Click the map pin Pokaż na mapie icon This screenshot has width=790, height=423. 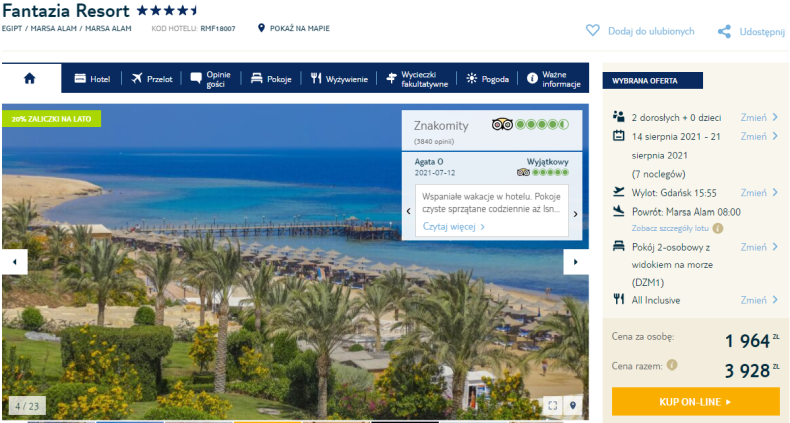[261, 28]
